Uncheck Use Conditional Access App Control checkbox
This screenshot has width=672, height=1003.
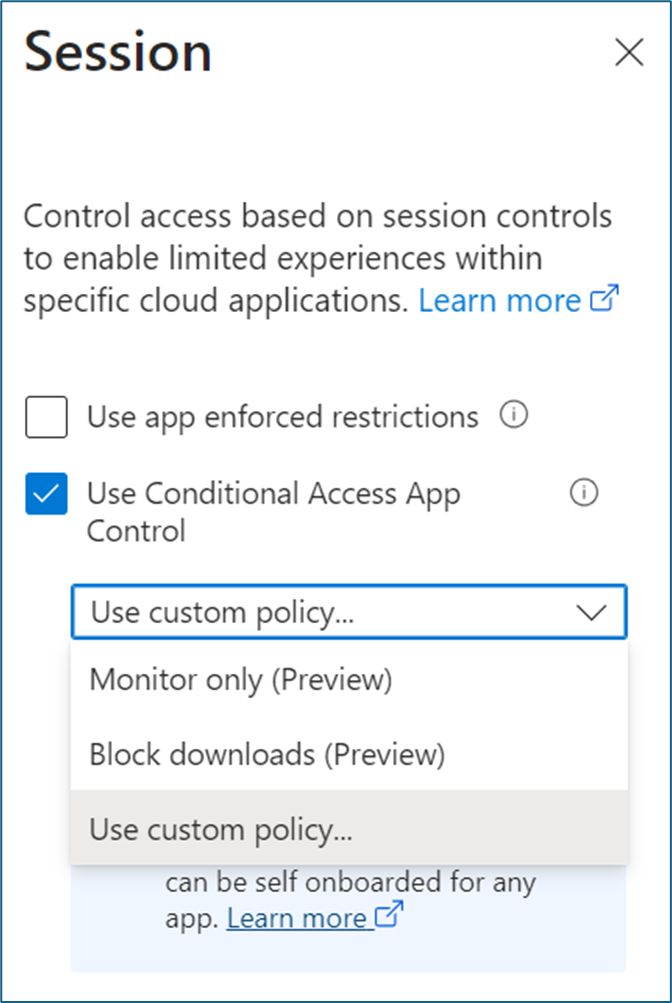[47, 494]
